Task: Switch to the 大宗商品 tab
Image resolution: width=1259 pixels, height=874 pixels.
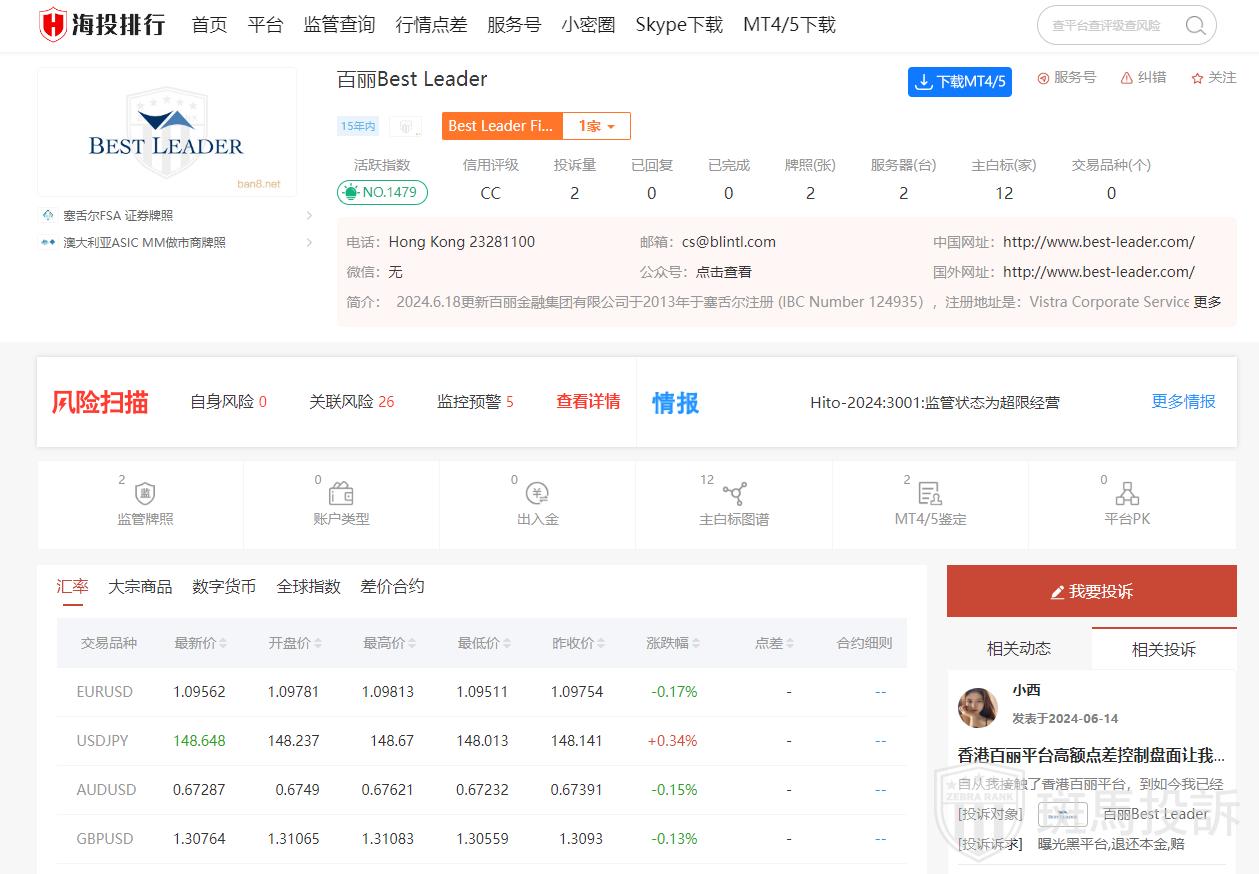Action: (x=140, y=587)
